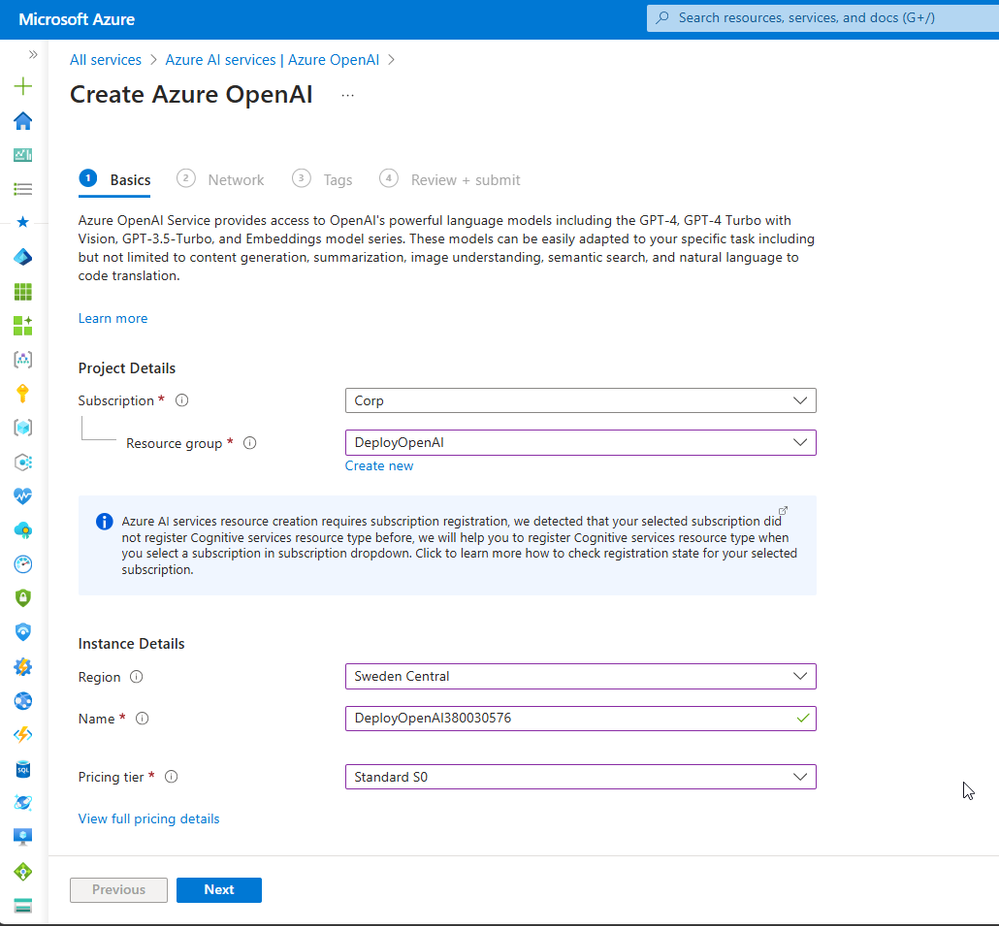Open external link icon in info banner
Viewport: 999px width, 926px height.
pyautogui.click(x=783, y=510)
